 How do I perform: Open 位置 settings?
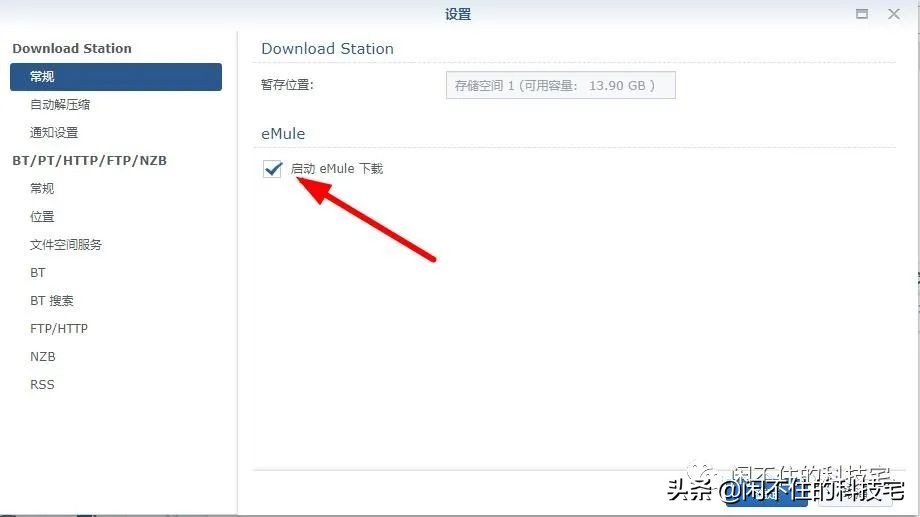(x=42, y=217)
